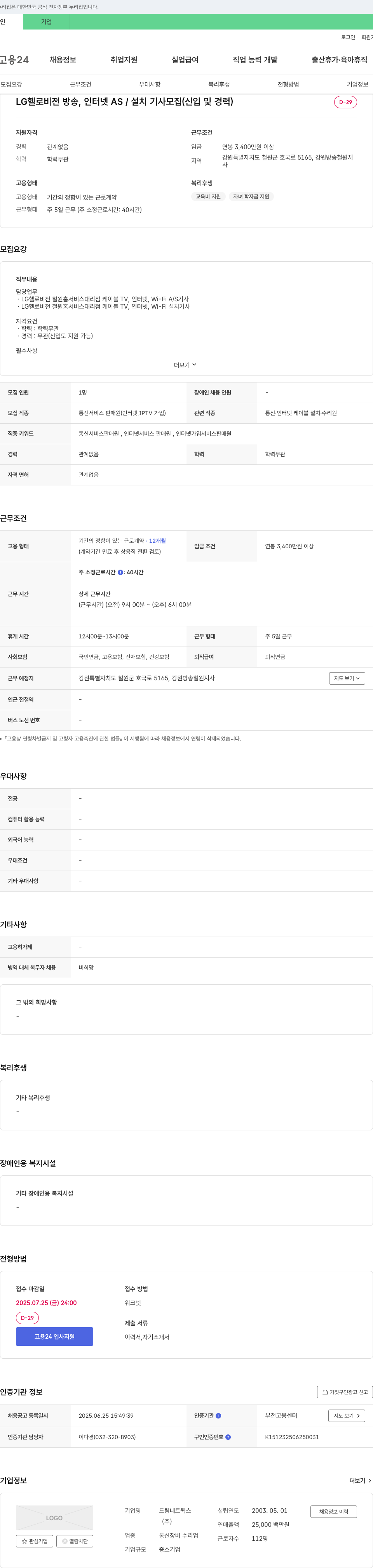
Task: Click the 25,000 백만원 sales figure
Action: (270, 1524)
